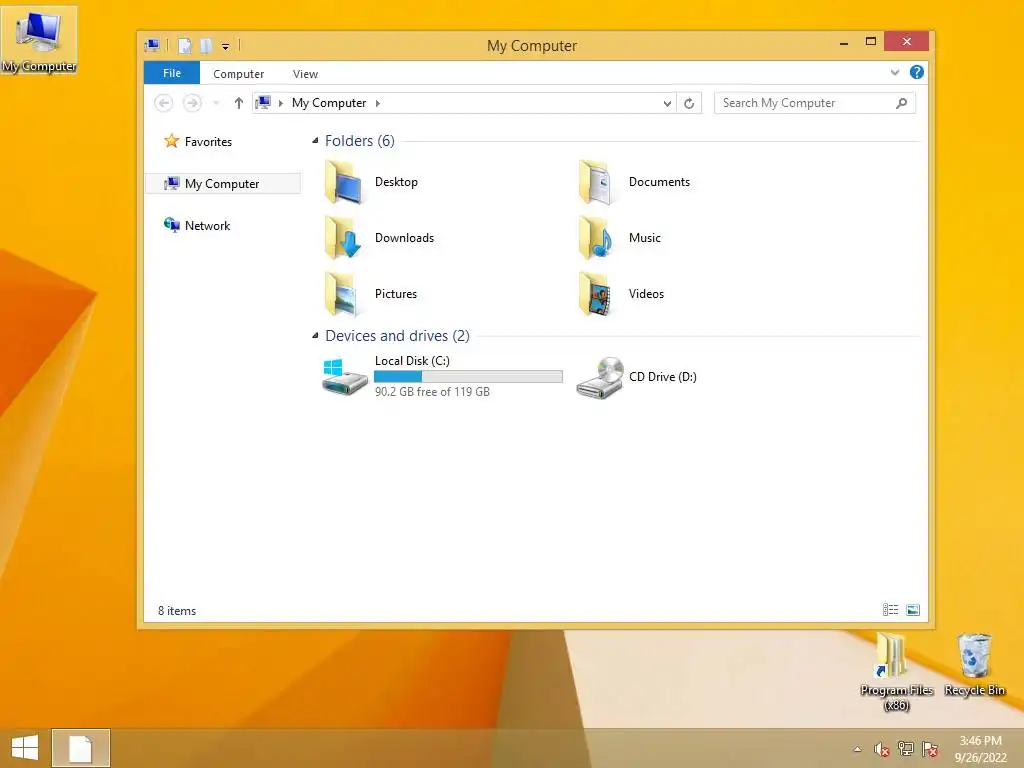Go up one level with Up arrow
The height and width of the screenshot is (768, 1024).
(x=238, y=103)
